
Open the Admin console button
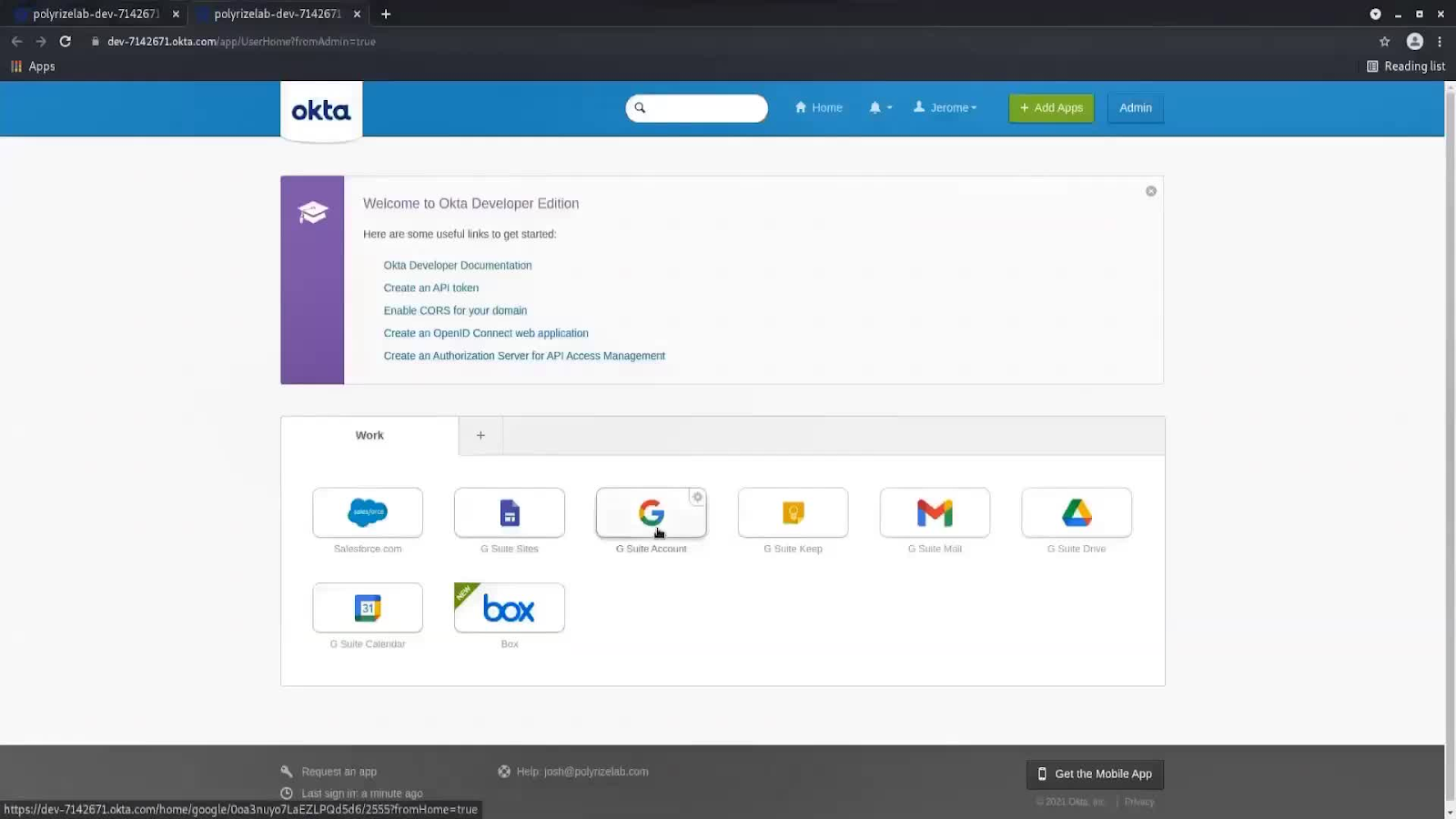coord(1136,107)
